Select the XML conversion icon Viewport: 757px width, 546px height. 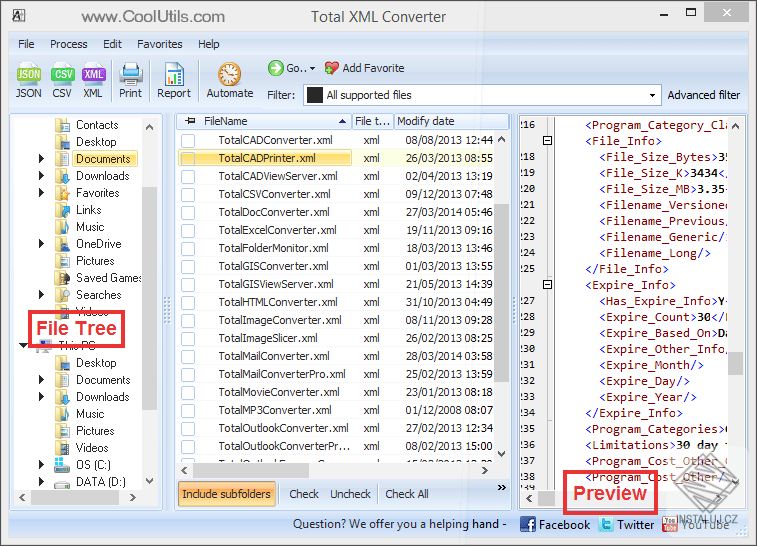(93, 80)
